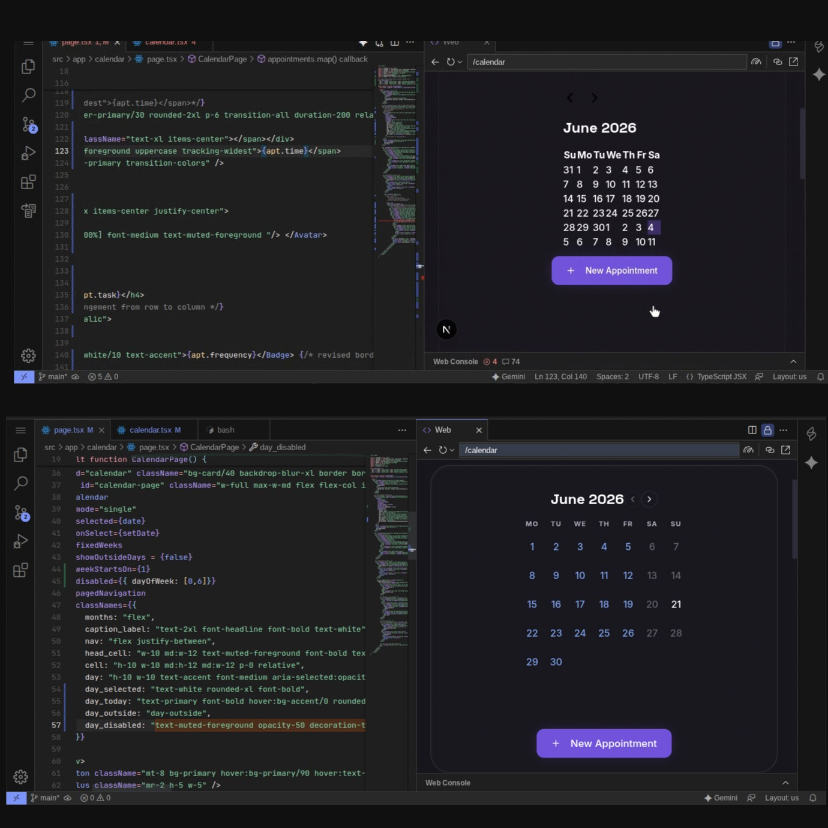Split the Web preview editor
Screen dimensions: 828x828
pos(752,430)
